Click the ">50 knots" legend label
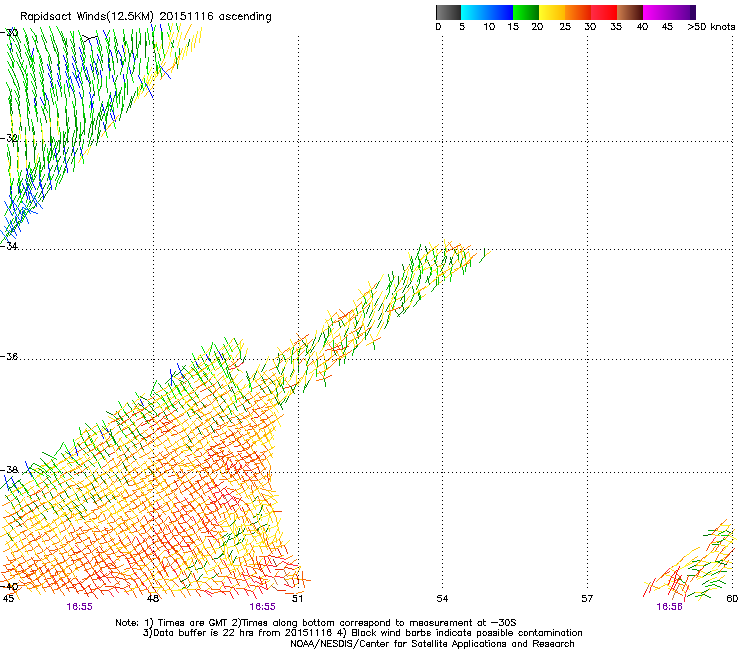This screenshot has width=740, height=650. coord(711,27)
